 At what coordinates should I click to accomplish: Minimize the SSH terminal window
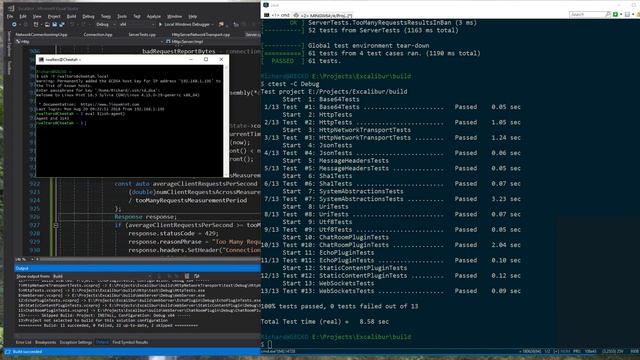coord(191,60)
